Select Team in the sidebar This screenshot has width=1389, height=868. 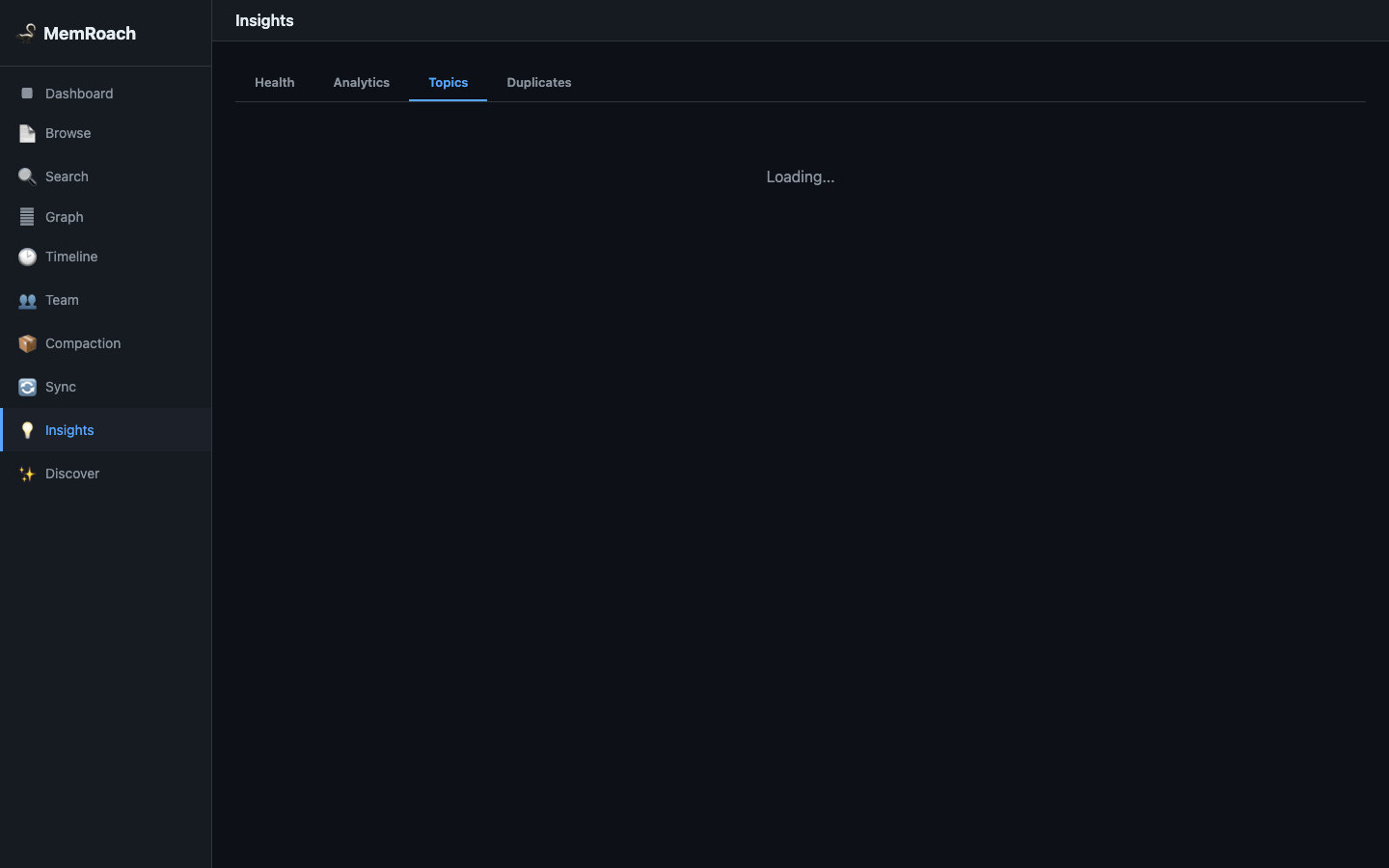point(62,300)
